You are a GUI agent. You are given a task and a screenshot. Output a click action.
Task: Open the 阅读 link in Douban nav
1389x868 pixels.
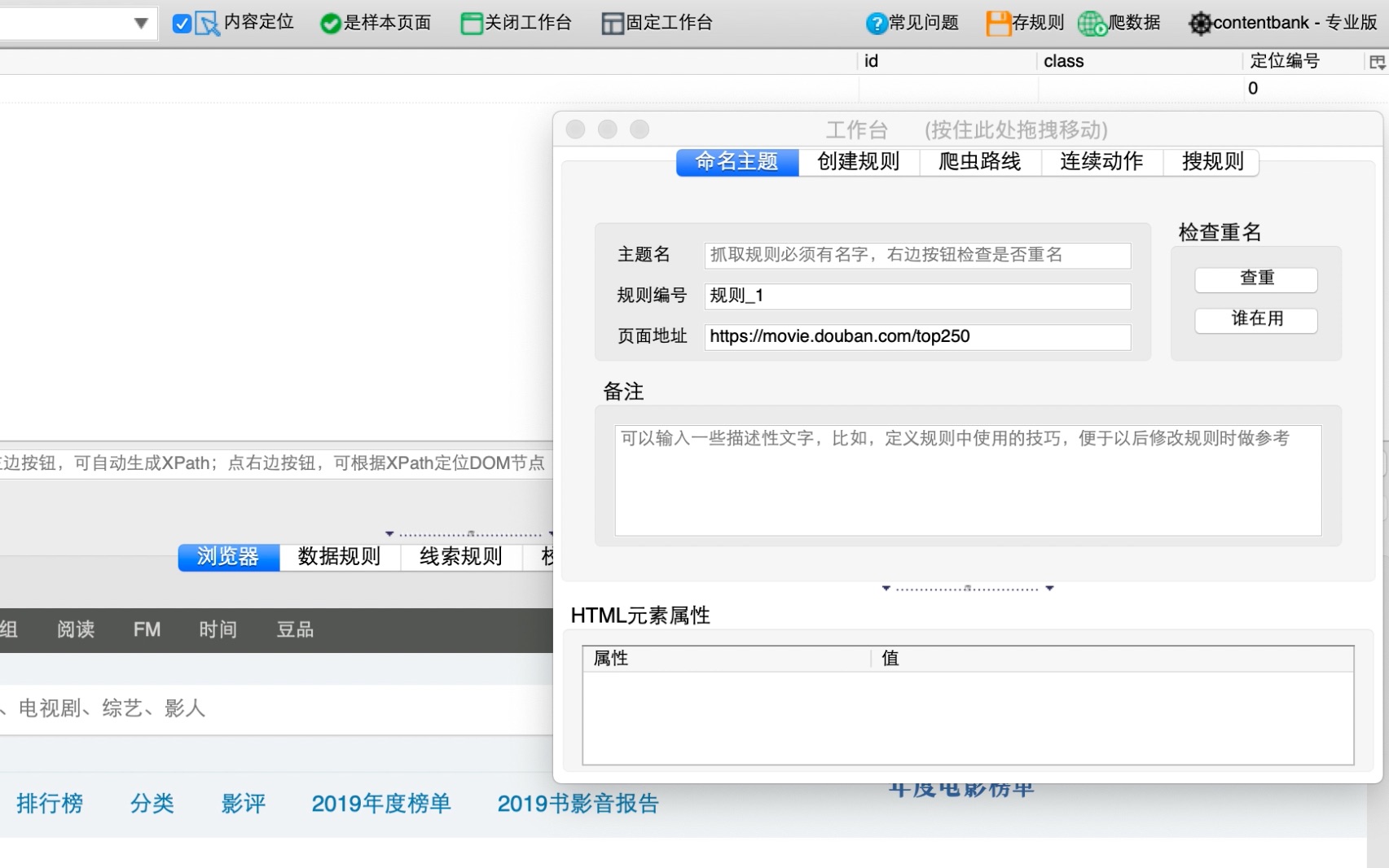click(x=76, y=629)
